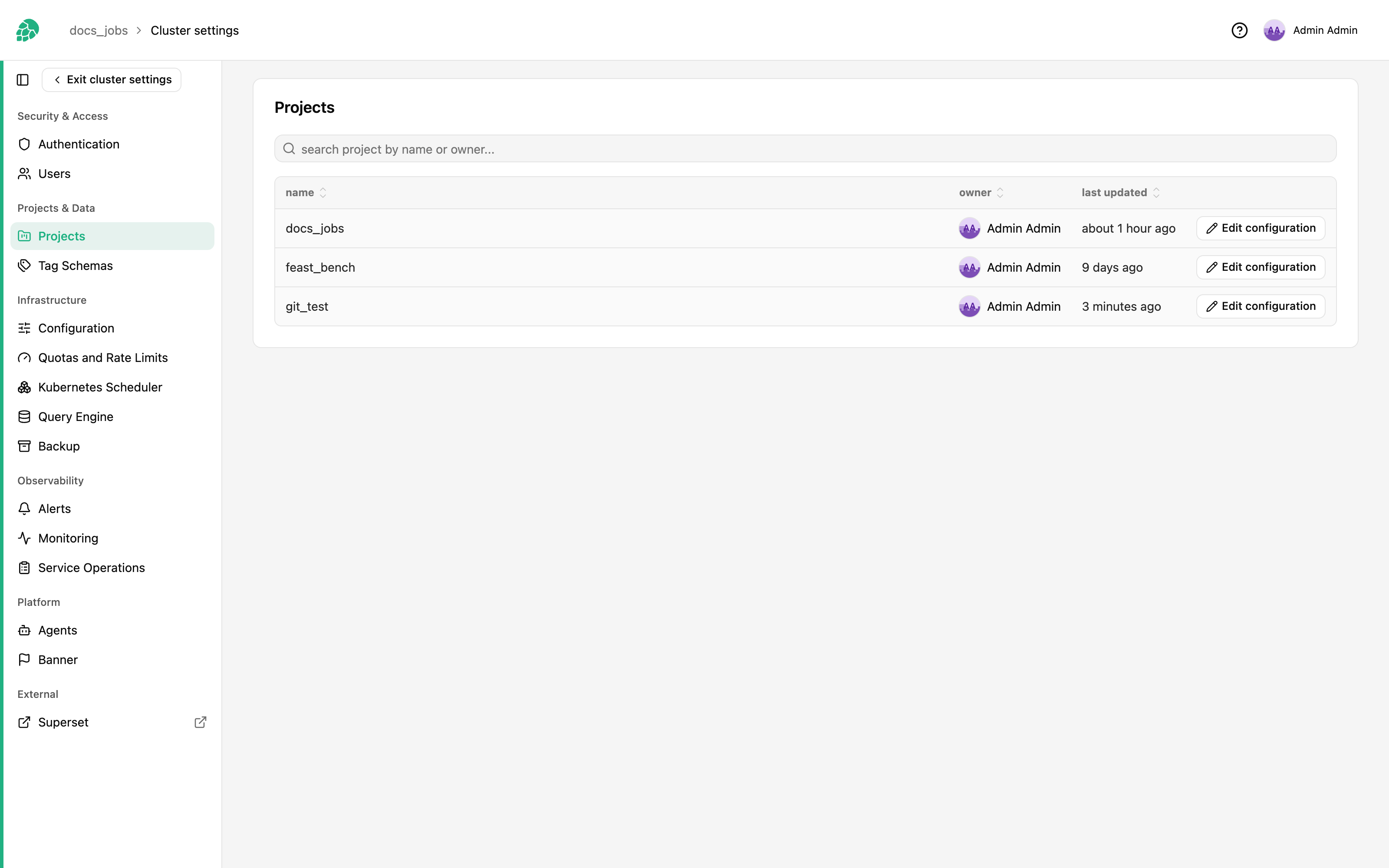
Task: Click the robot icon for Agents
Action: coord(24,630)
